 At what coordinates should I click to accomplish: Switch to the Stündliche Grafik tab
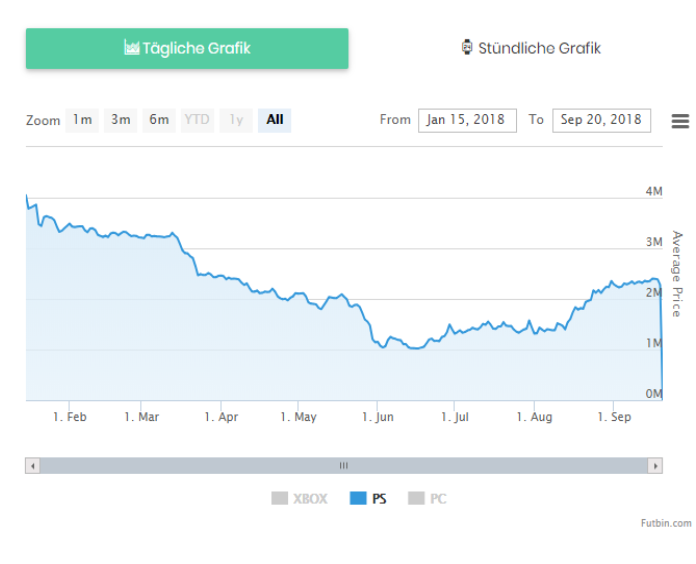(531, 48)
